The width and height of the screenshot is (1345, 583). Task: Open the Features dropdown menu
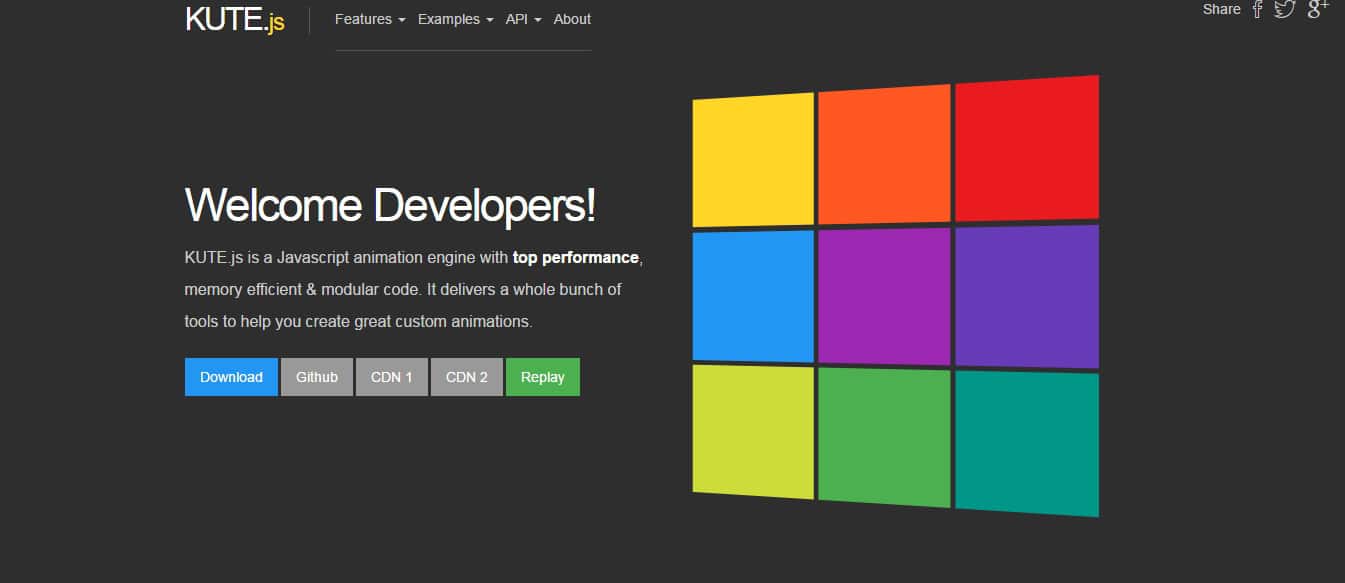pos(370,19)
